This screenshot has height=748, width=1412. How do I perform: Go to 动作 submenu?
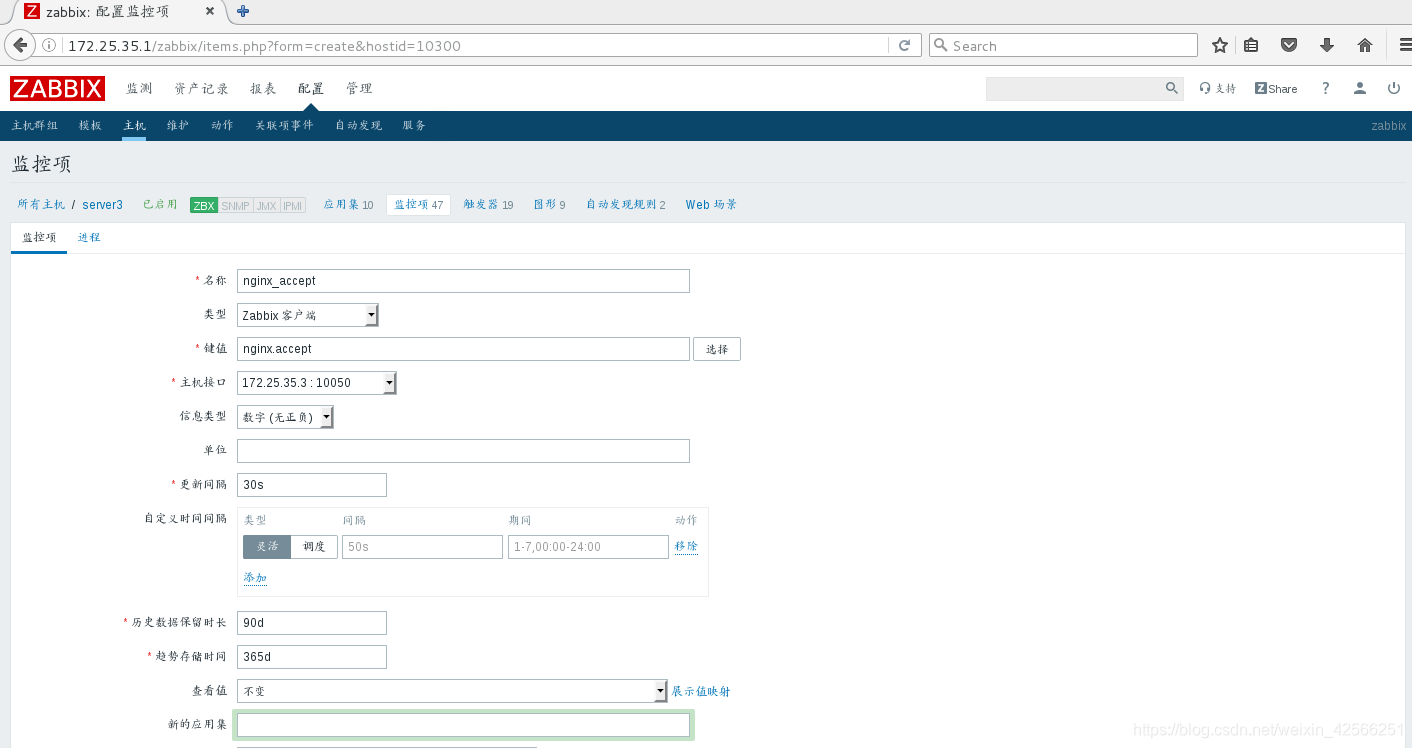click(x=222, y=125)
